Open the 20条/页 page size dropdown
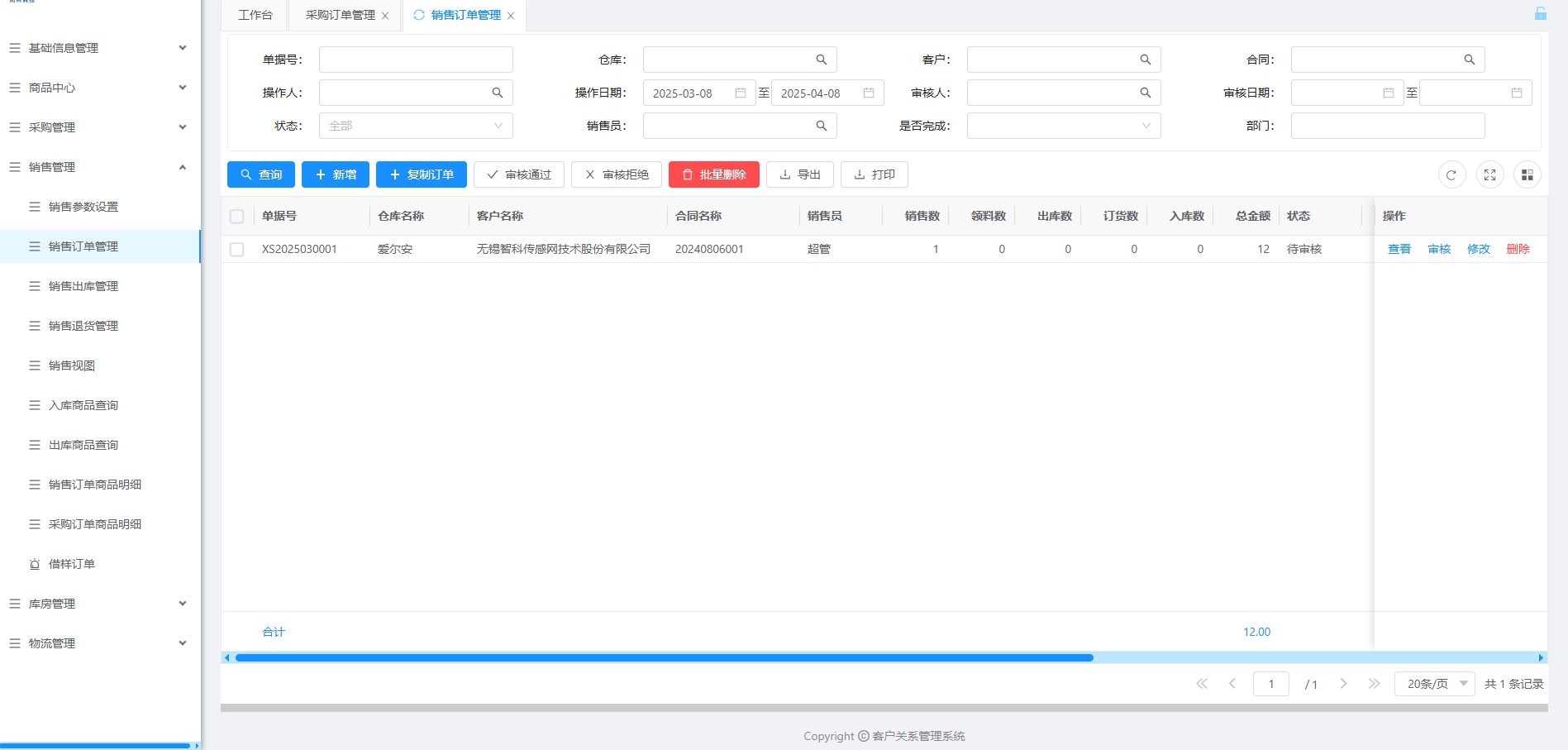Image resolution: width=1568 pixels, height=750 pixels. [1435, 684]
